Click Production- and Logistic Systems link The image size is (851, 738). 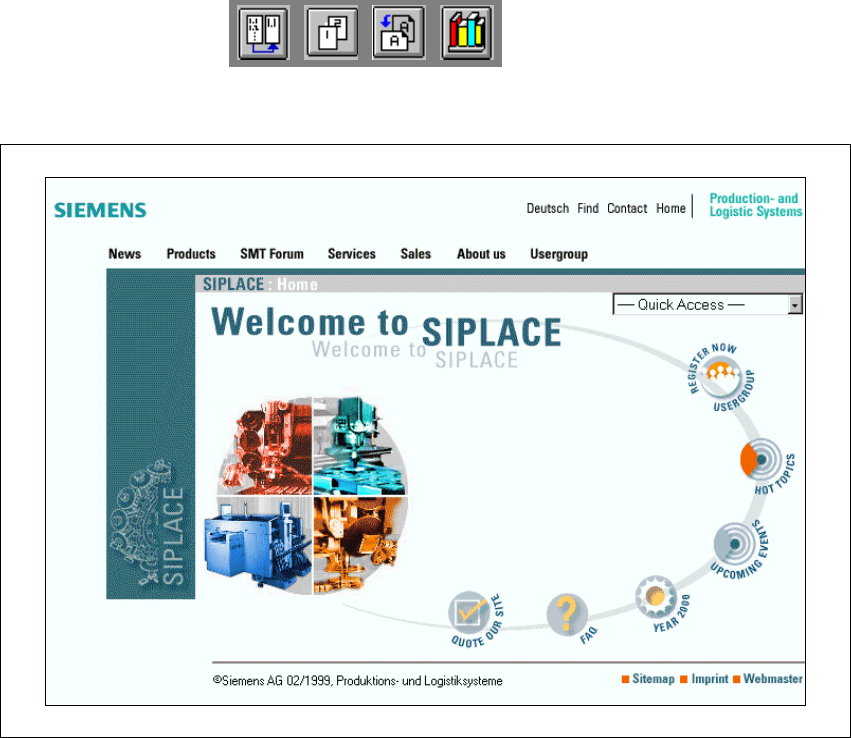coord(756,205)
